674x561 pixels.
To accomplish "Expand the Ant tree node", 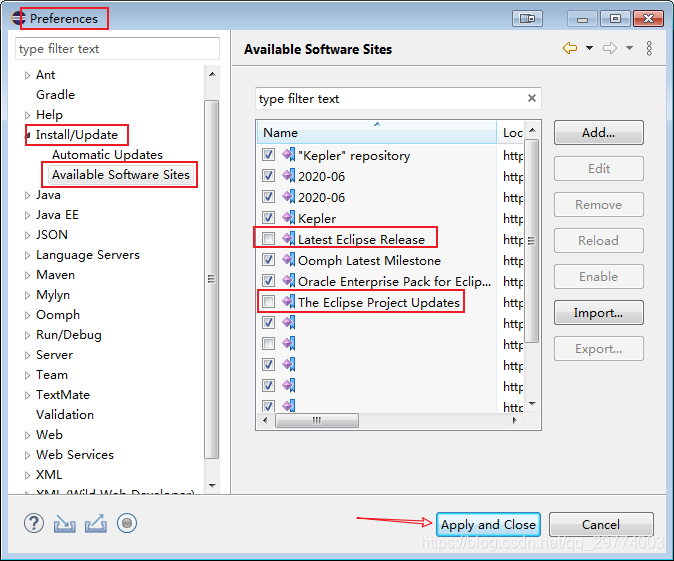I will click(x=27, y=75).
